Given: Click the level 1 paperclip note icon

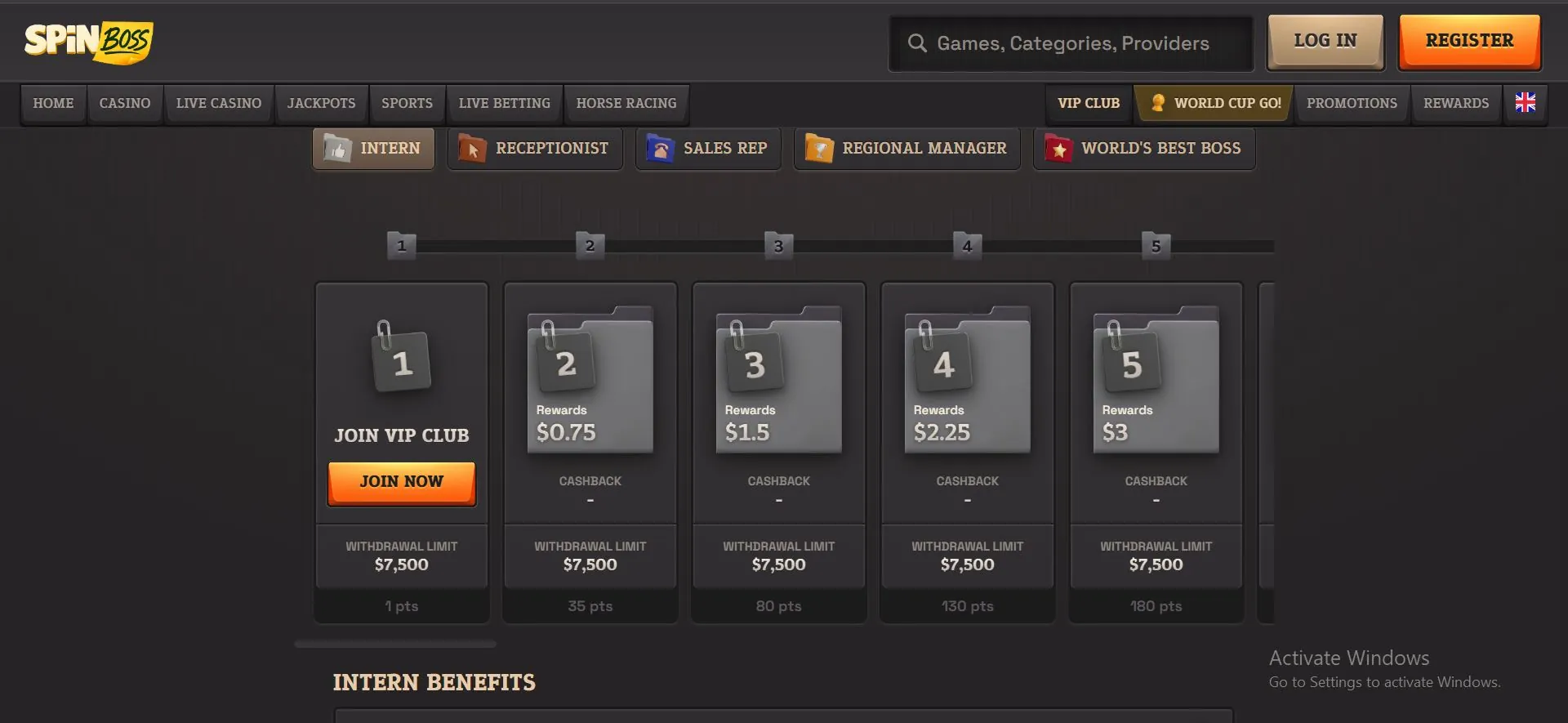Looking at the screenshot, I should (400, 358).
